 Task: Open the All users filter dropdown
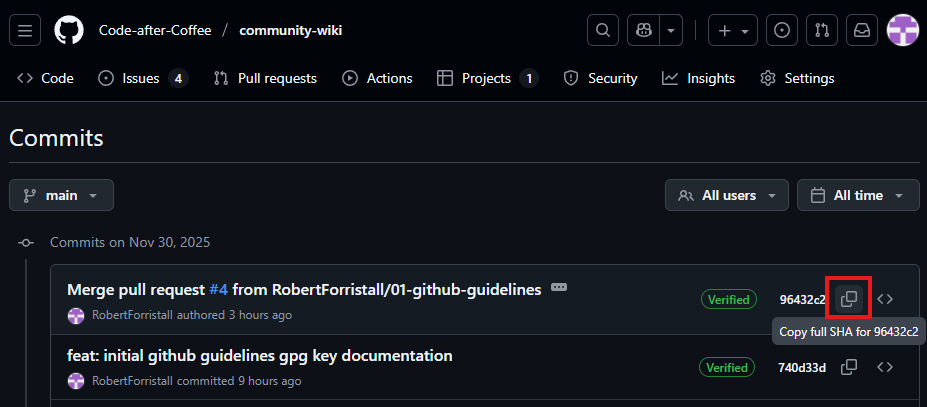tap(727, 195)
